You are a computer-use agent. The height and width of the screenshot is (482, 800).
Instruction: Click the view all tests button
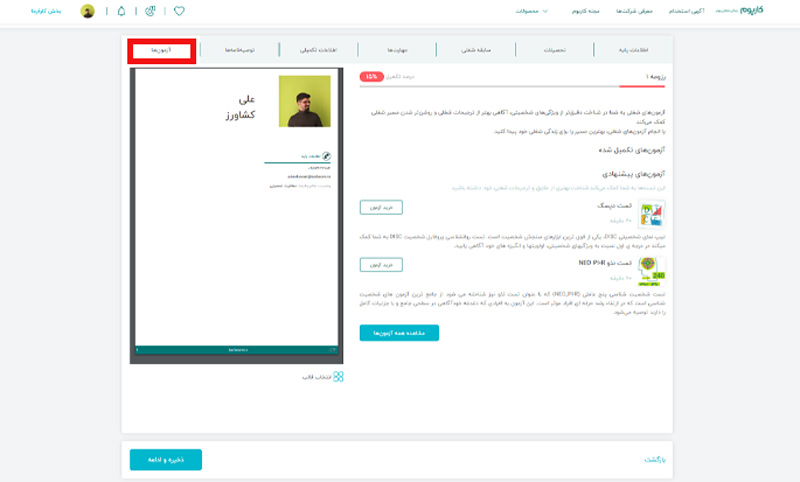399,333
